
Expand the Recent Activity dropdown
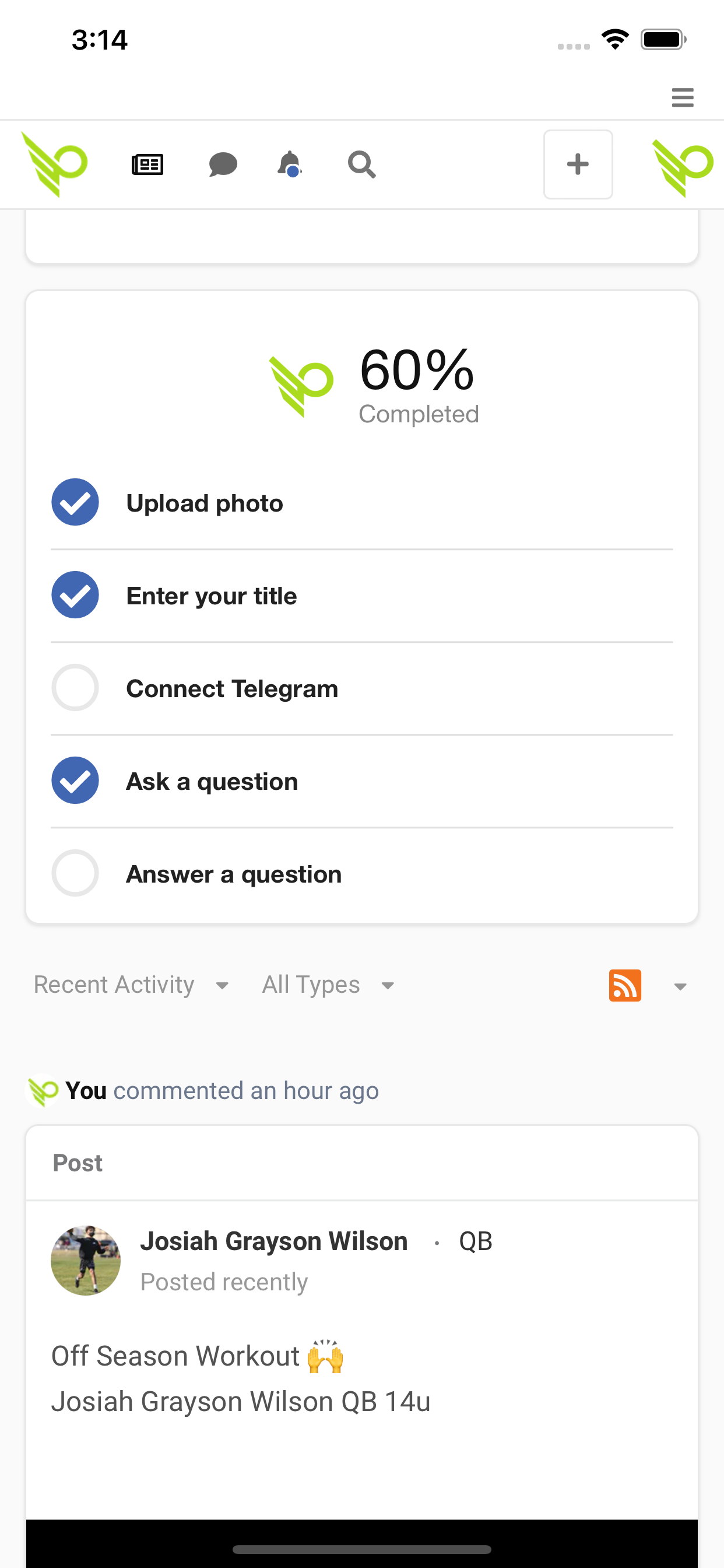tap(131, 984)
